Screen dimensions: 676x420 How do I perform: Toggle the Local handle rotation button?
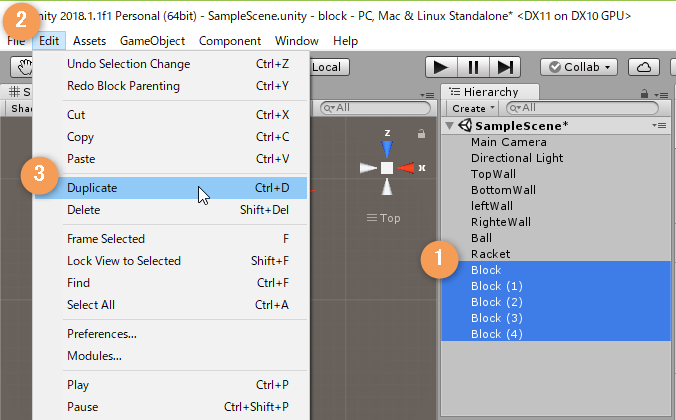(326, 67)
